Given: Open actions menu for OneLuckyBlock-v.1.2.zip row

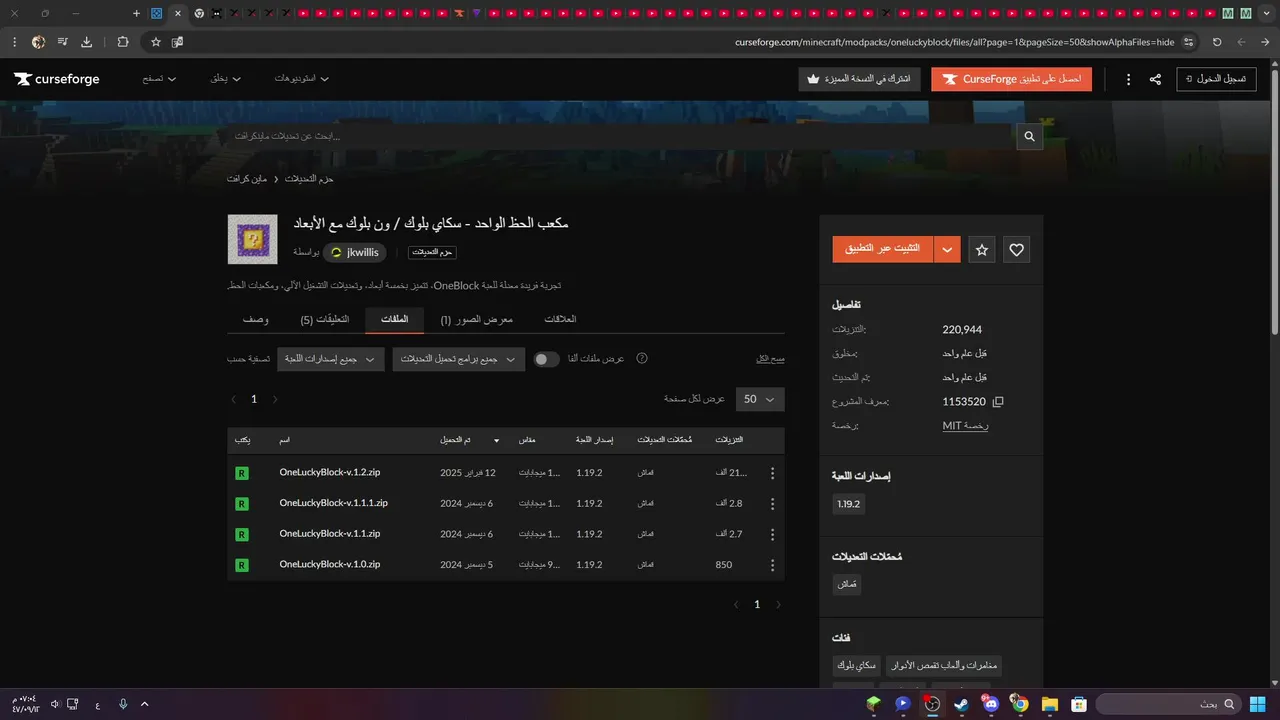Looking at the screenshot, I should [772, 474].
